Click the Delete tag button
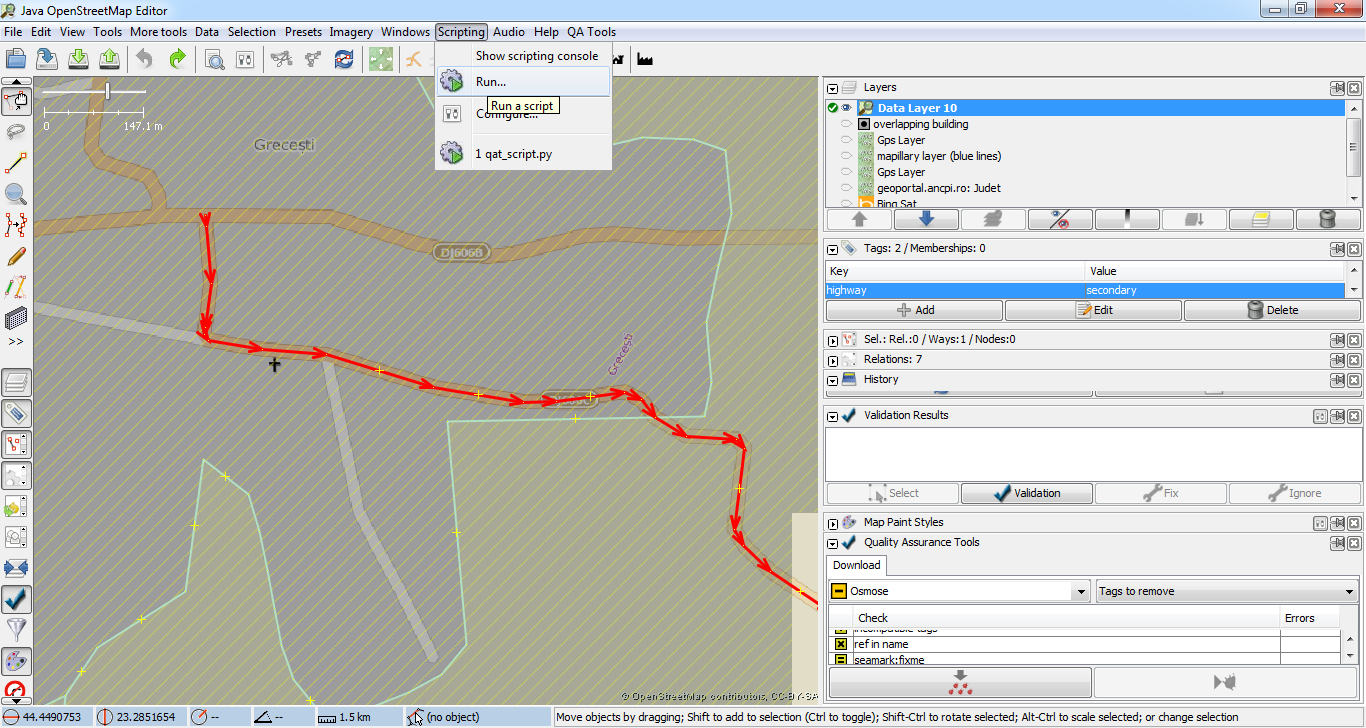 pos(1272,310)
